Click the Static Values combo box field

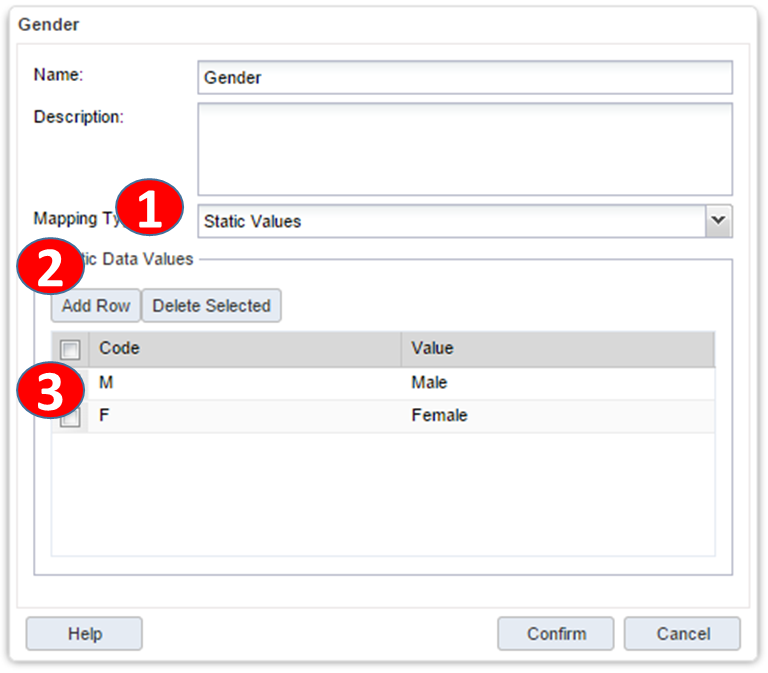[450, 221]
